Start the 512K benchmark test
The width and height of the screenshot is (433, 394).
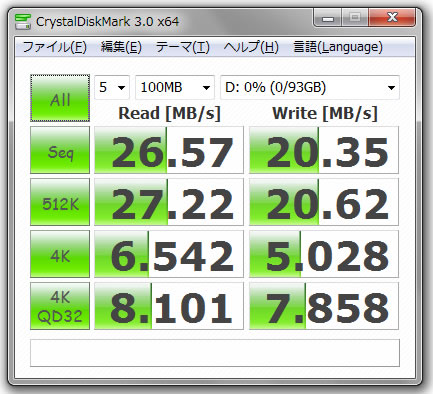[x=60, y=202]
